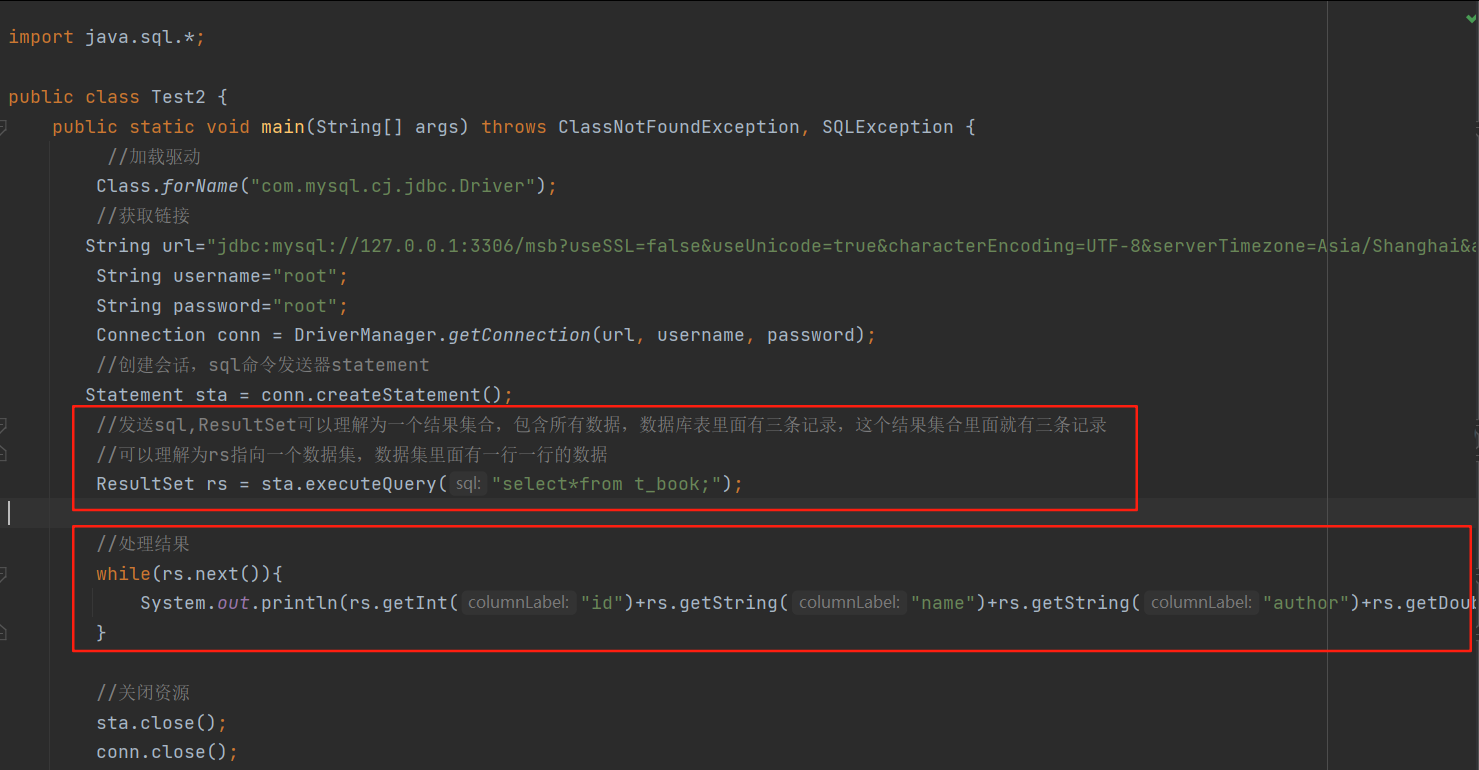Click the comment '//获取链接'
Viewport: 1479px width, 770px height.
pyautogui.click(x=143, y=216)
